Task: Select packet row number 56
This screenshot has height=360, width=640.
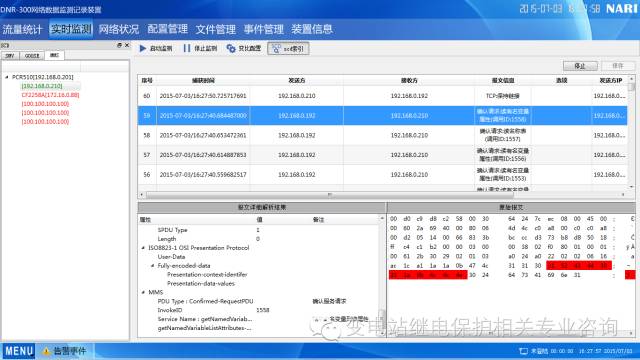Action: pos(382,174)
